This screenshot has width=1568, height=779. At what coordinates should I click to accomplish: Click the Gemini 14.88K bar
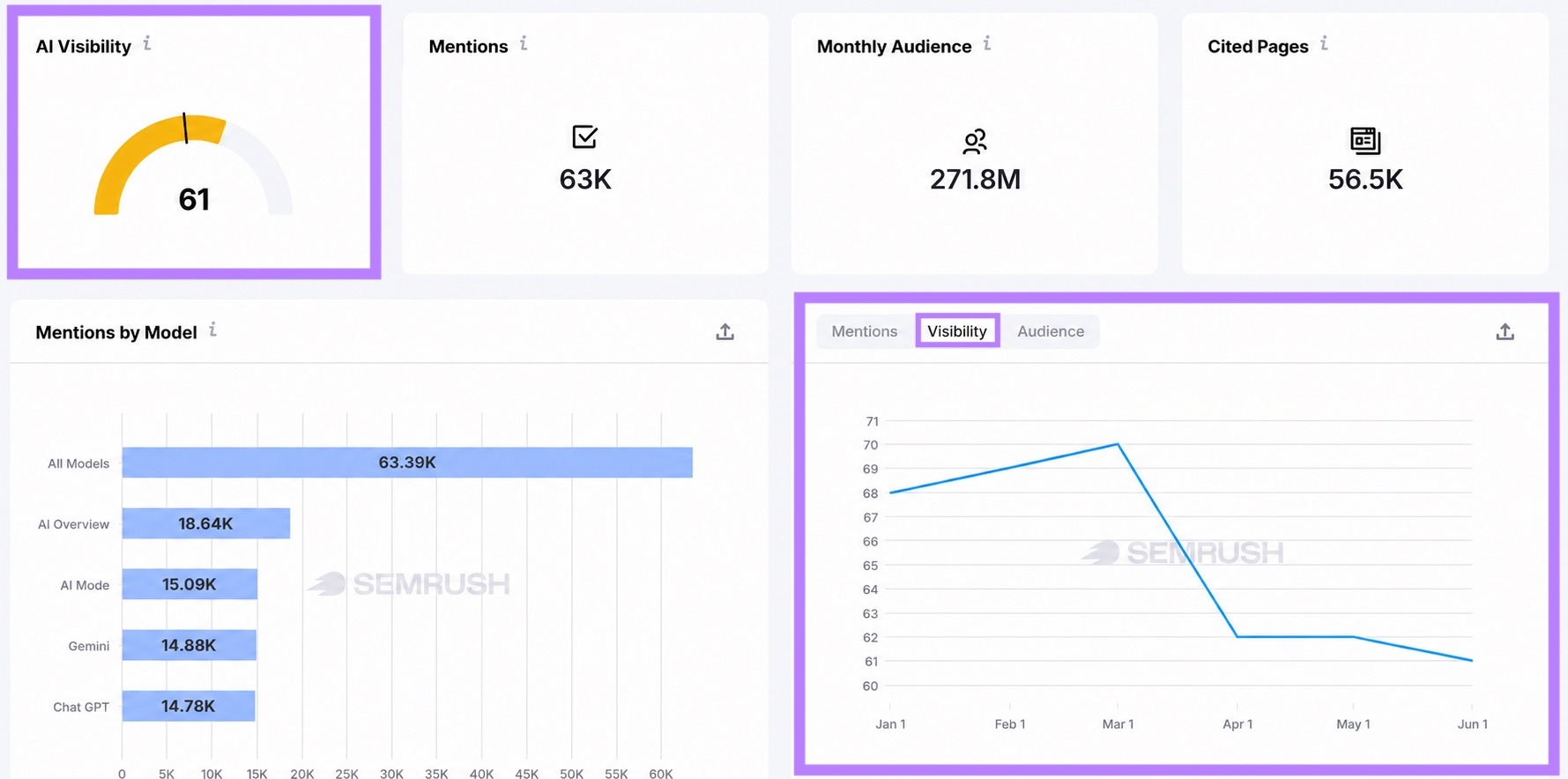coord(189,645)
